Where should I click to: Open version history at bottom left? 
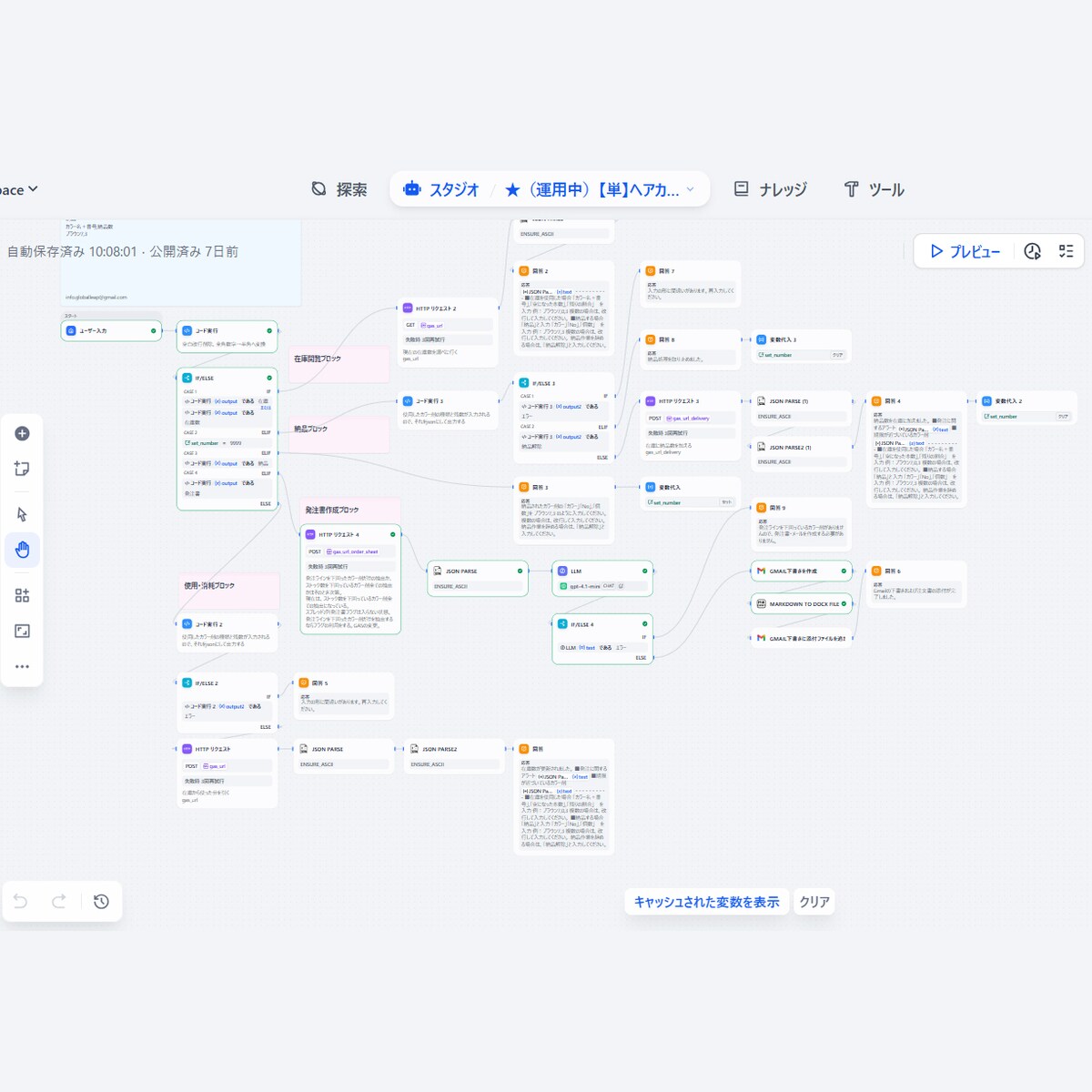(101, 902)
